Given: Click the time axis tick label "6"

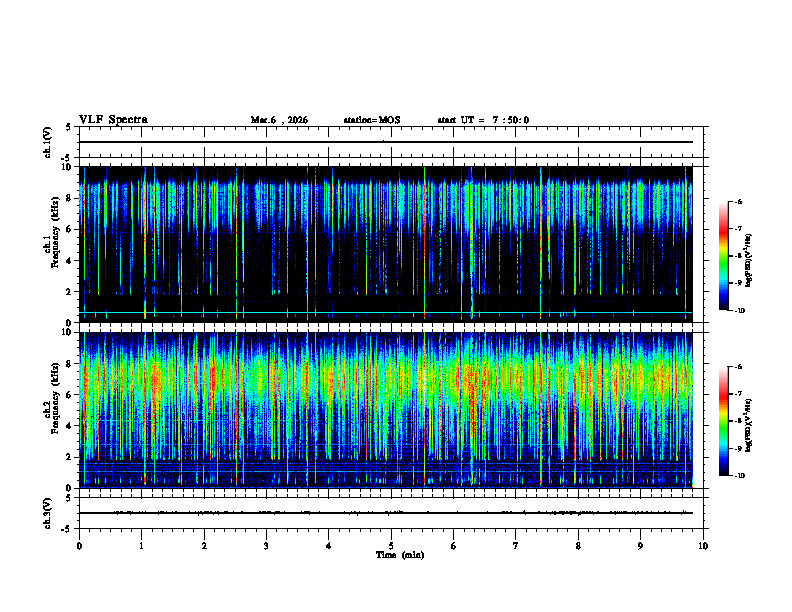Looking at the screenshot, I should click(x=454, y=546).
